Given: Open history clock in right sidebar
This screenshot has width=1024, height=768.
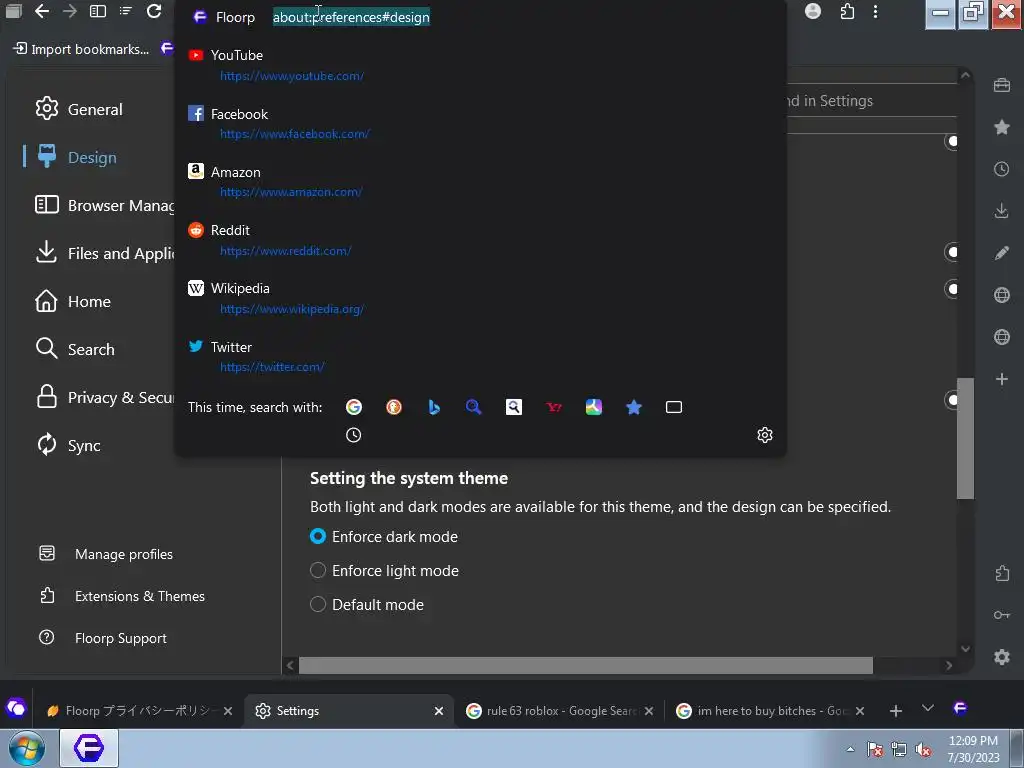Looking at the screenshot, I should (1002, 169).
